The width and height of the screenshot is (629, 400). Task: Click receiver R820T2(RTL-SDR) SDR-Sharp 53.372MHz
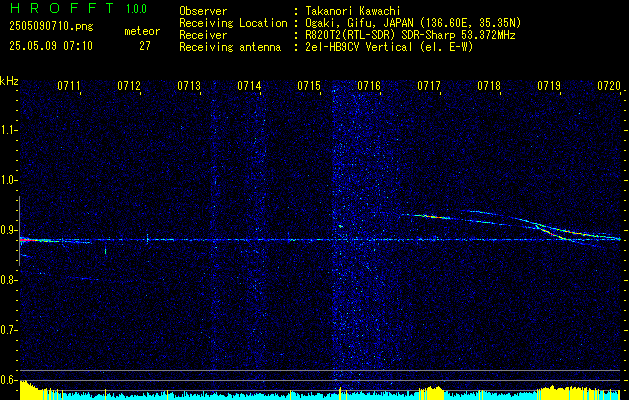410,35
